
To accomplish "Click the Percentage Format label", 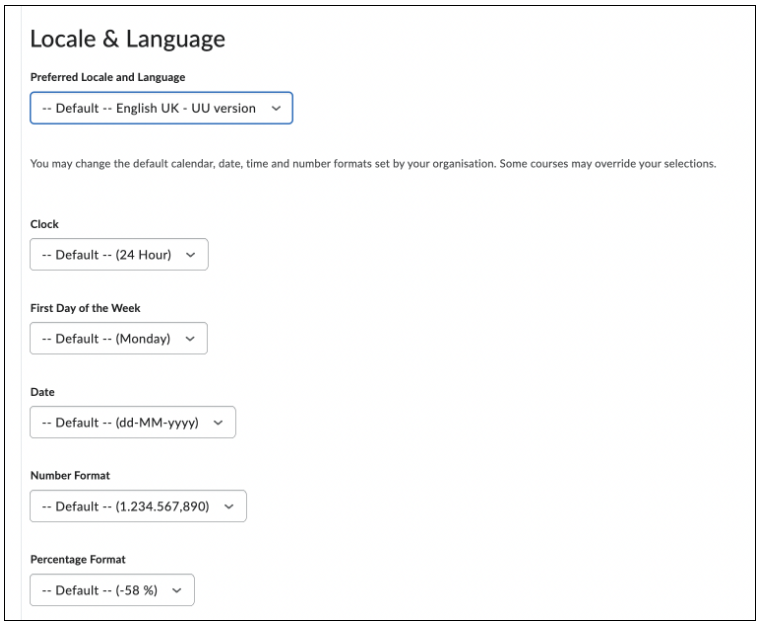I will 77,560.
